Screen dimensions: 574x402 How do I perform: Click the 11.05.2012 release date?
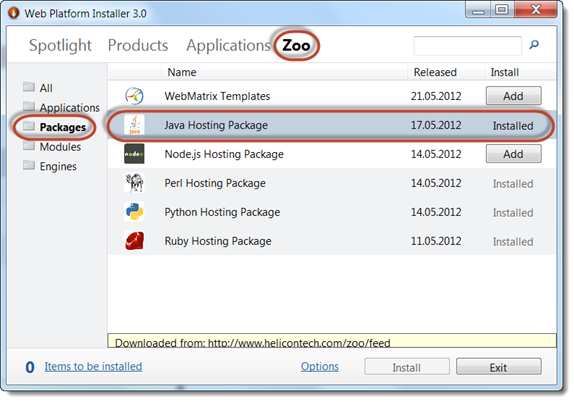(436, 241)
